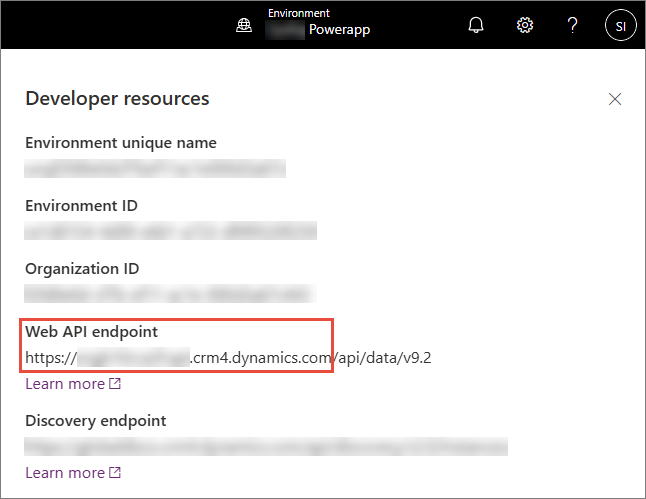
Task: Open the environment globe icon
Action: click(x=244, y=26)
